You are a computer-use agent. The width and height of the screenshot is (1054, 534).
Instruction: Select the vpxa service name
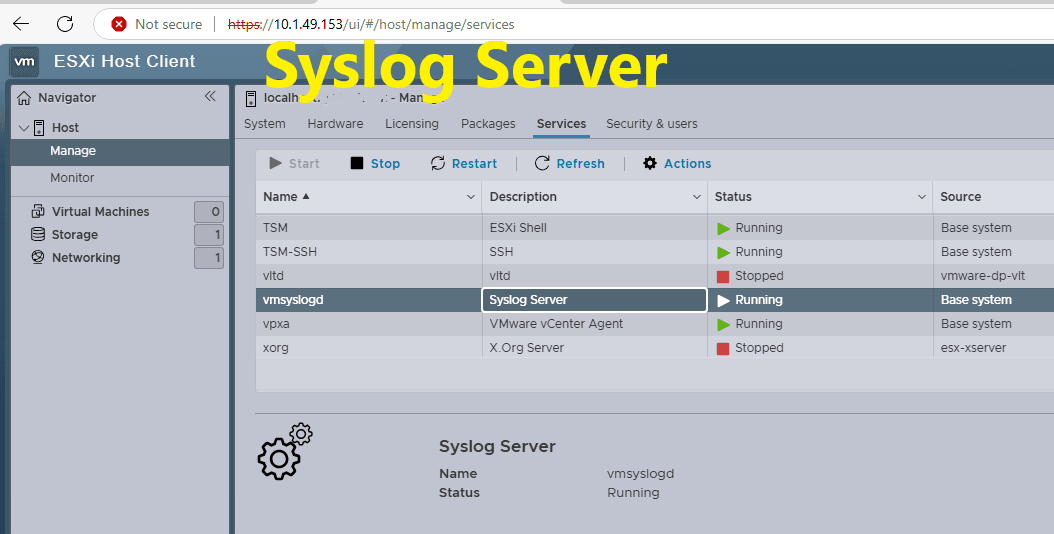276,324
